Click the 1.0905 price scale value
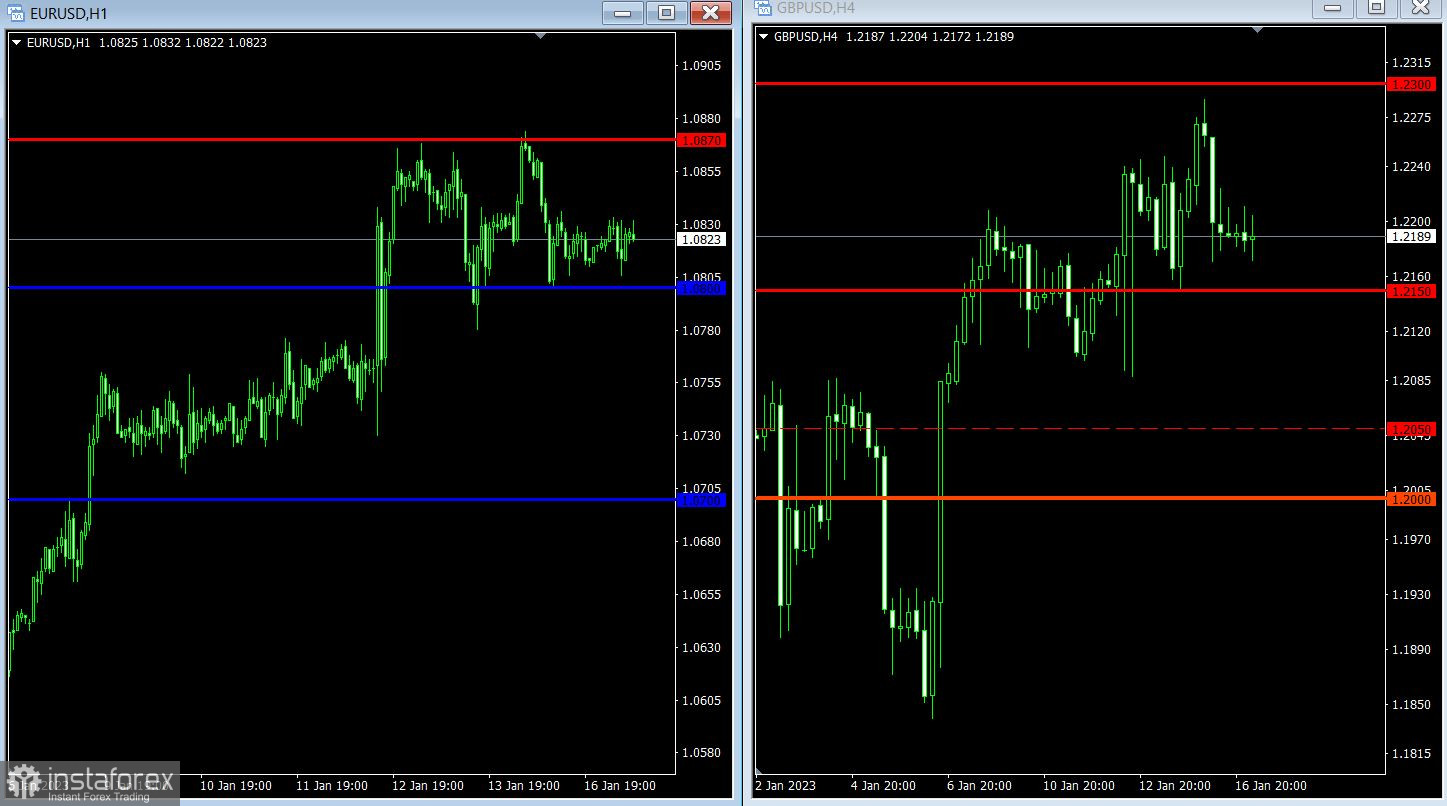This screenshot has height=806, width=1447. 701,66
